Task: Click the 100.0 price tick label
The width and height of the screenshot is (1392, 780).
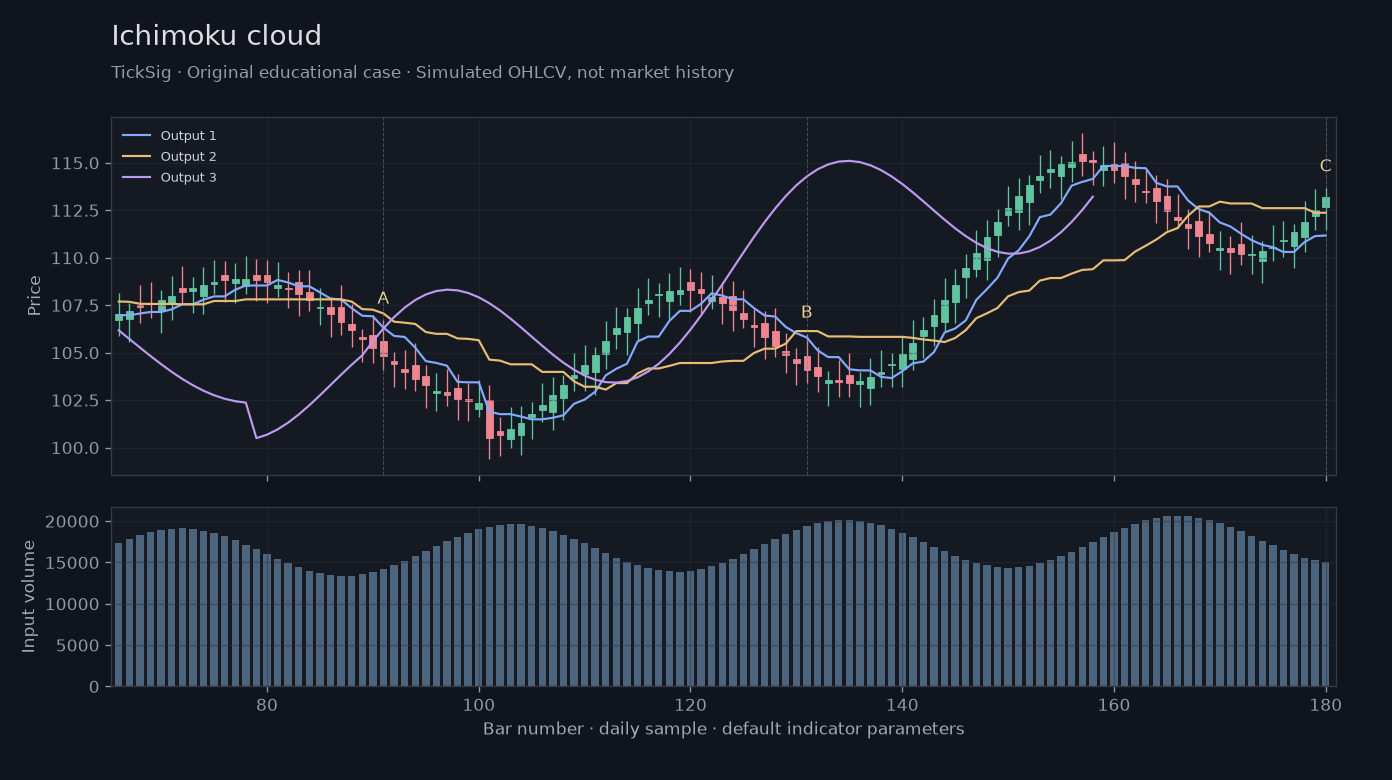Action: [x=76, y=448]
